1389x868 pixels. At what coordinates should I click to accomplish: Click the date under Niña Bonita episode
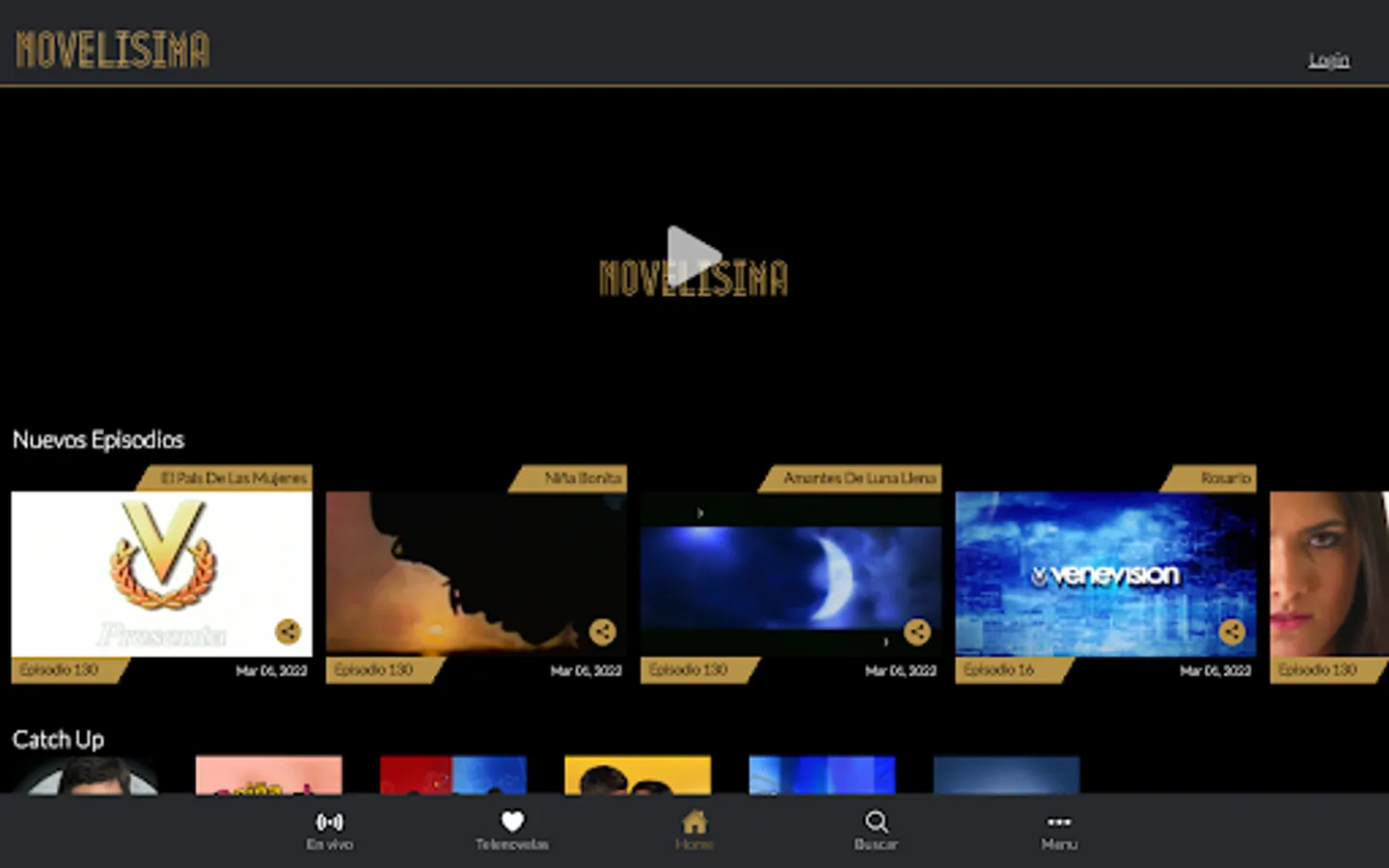pyautogui.click(x=586, y=671)
